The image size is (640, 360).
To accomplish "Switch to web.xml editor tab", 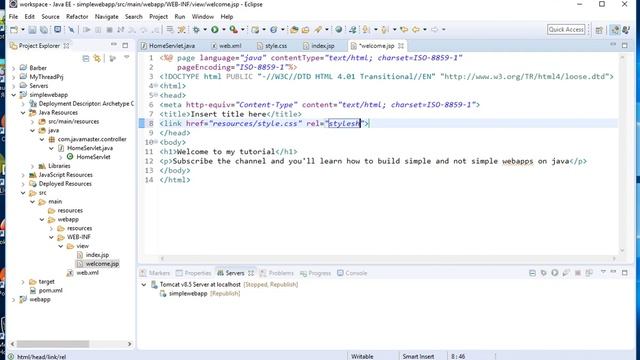I will (x=227, y=46).
